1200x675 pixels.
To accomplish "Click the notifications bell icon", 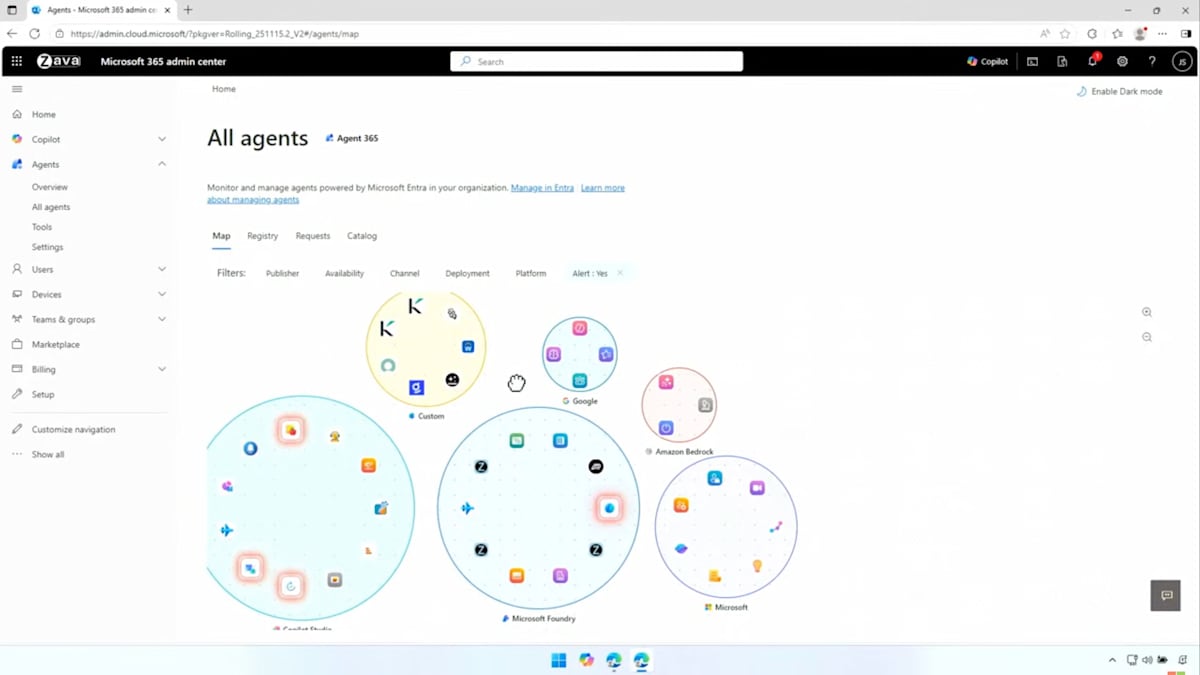I will 1093,61.
